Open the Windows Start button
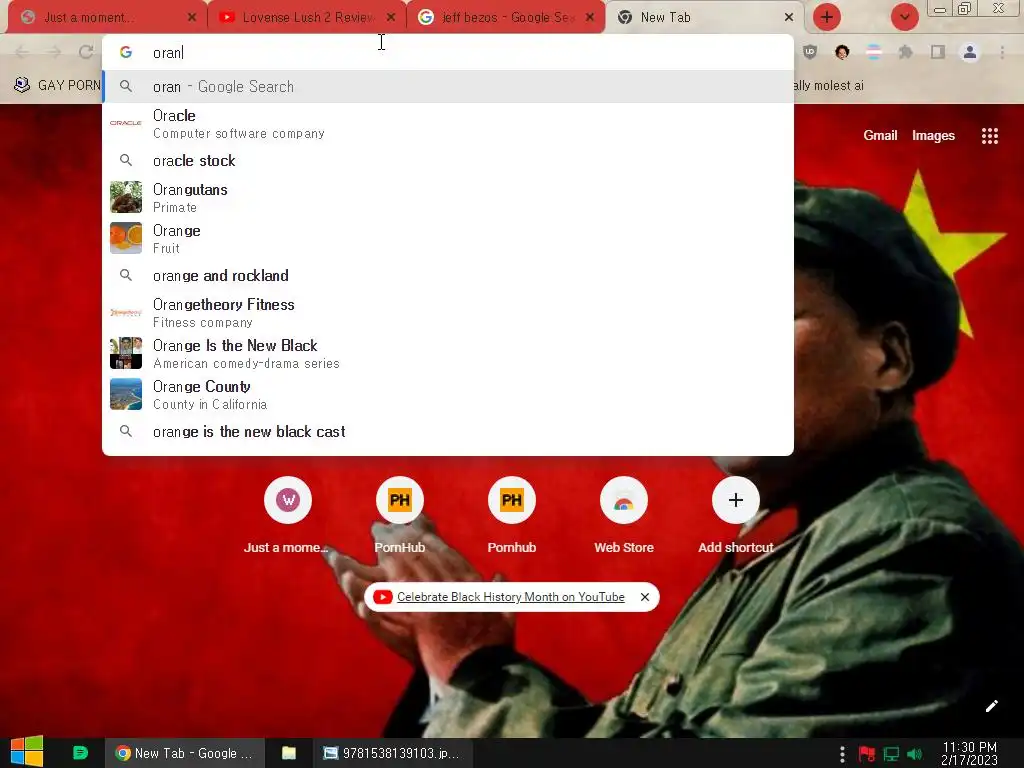Image resolution: width=1024 pixels, height=768 pixels. click(27, 752)
